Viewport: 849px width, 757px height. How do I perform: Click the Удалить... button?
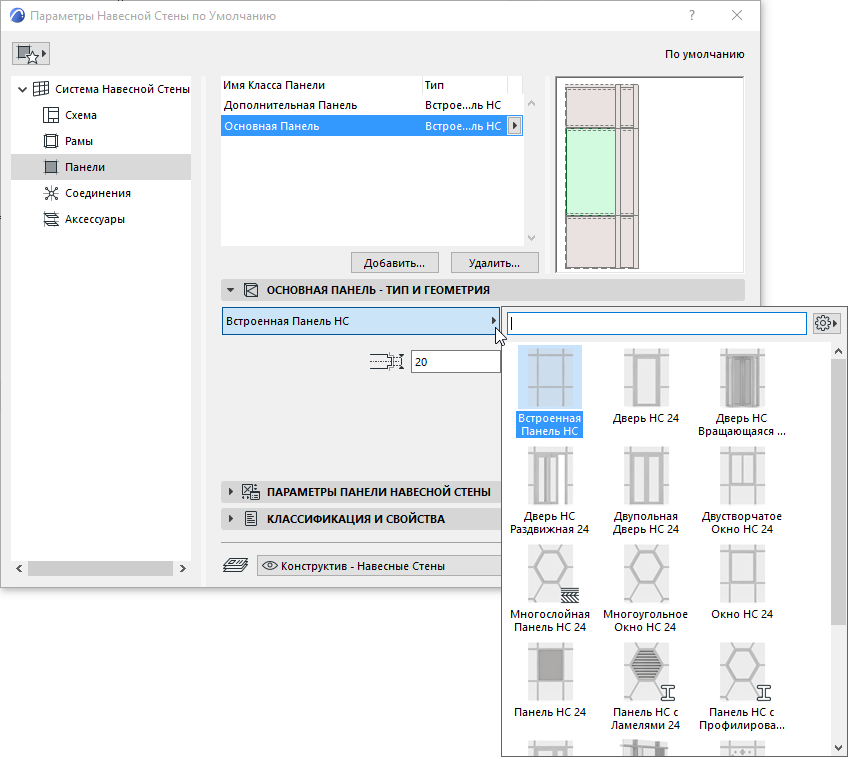pos(494,263)
